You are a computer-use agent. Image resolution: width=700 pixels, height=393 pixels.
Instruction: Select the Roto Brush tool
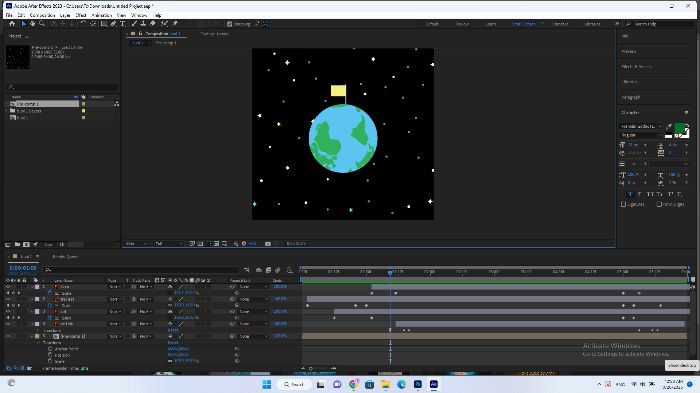[x=165, y=24]
